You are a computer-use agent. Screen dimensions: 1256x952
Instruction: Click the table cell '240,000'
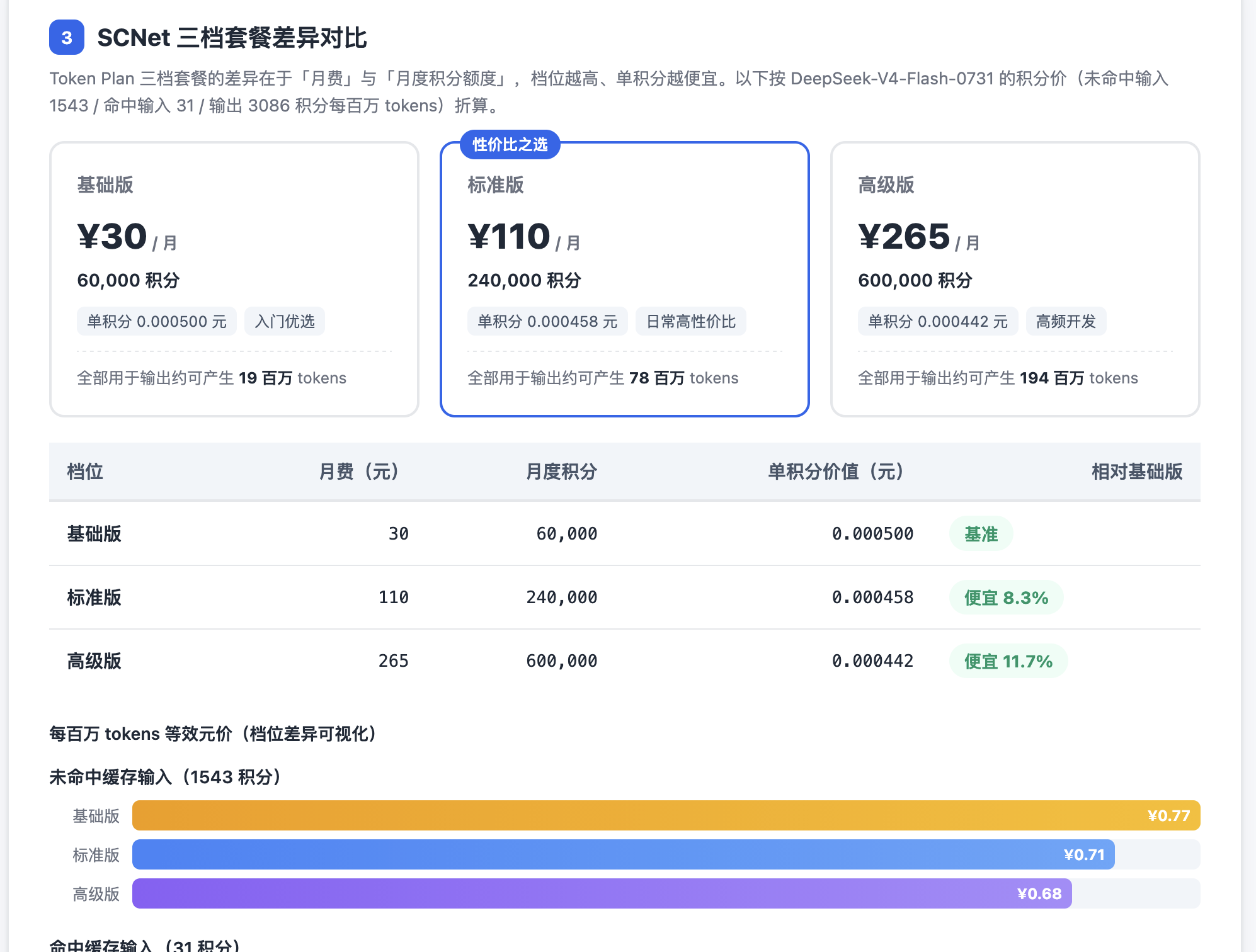coord(561,598)
